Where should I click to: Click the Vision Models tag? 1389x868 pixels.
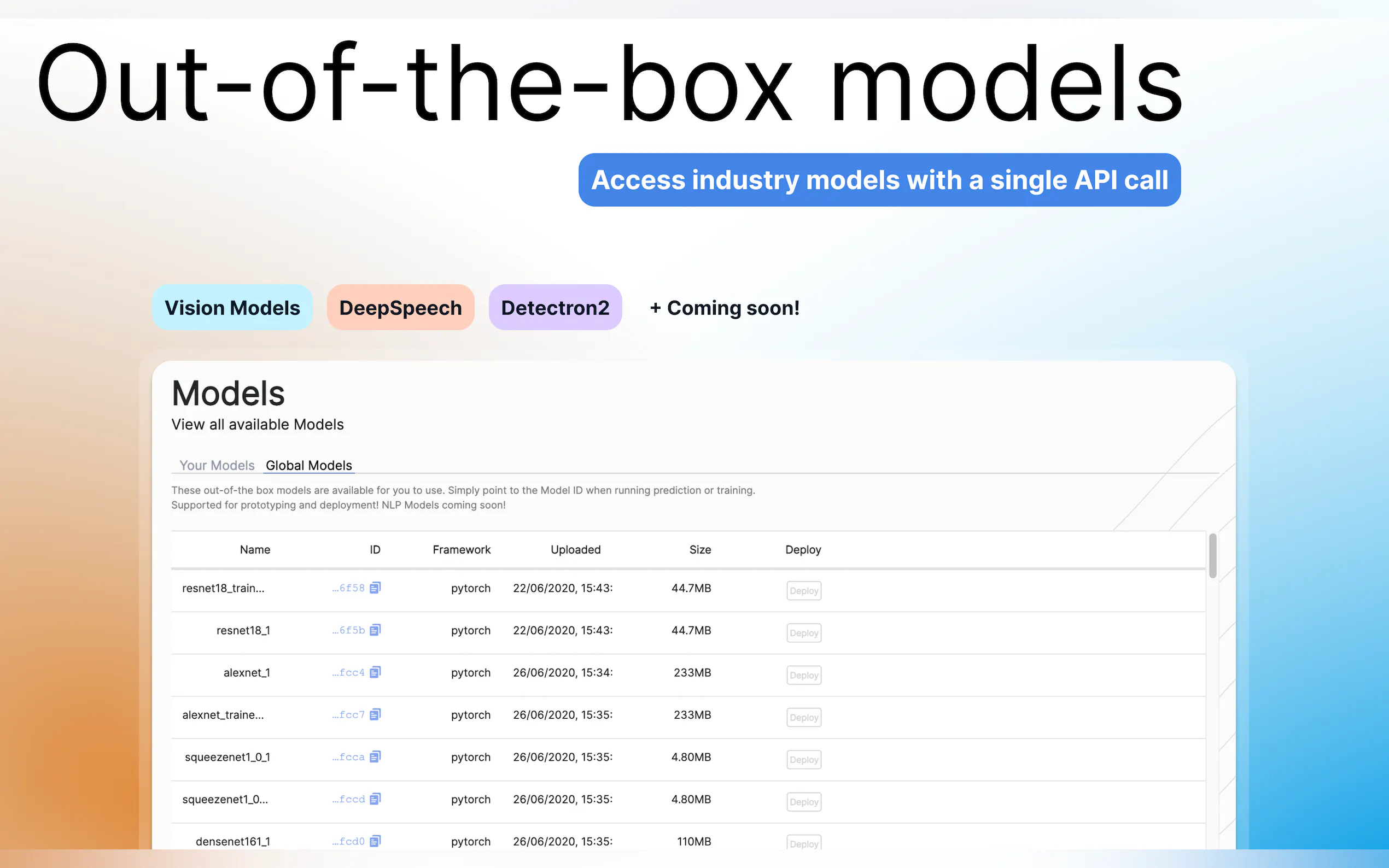click(x=232, y=308)
